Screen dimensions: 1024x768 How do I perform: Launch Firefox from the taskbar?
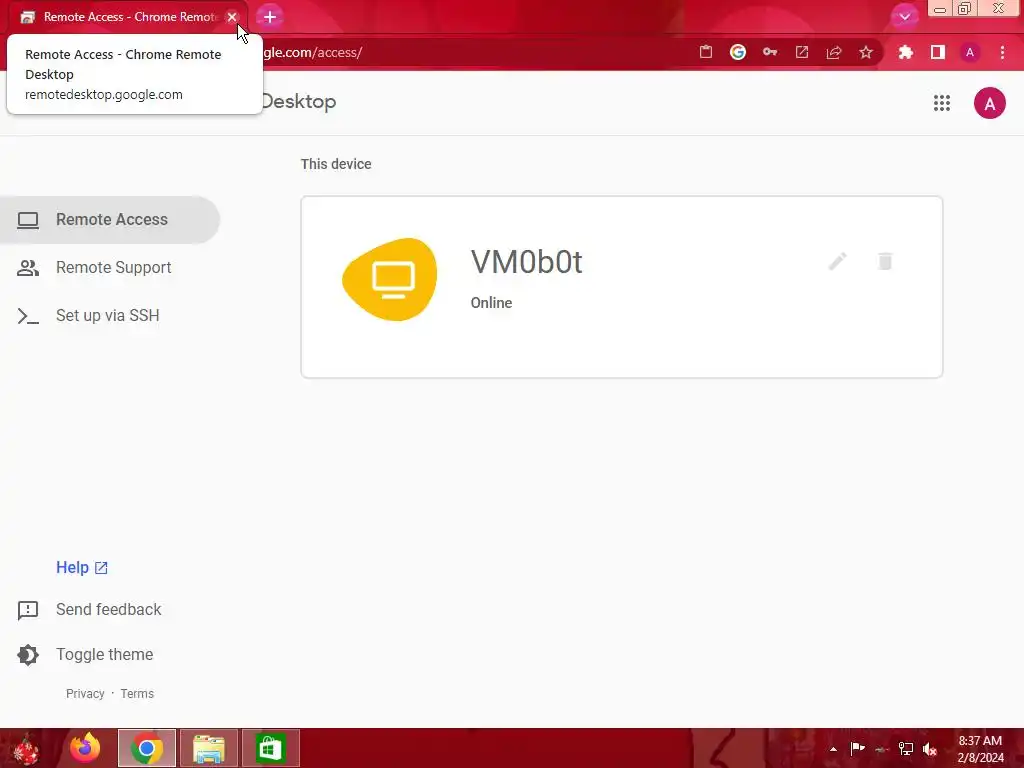86,748
